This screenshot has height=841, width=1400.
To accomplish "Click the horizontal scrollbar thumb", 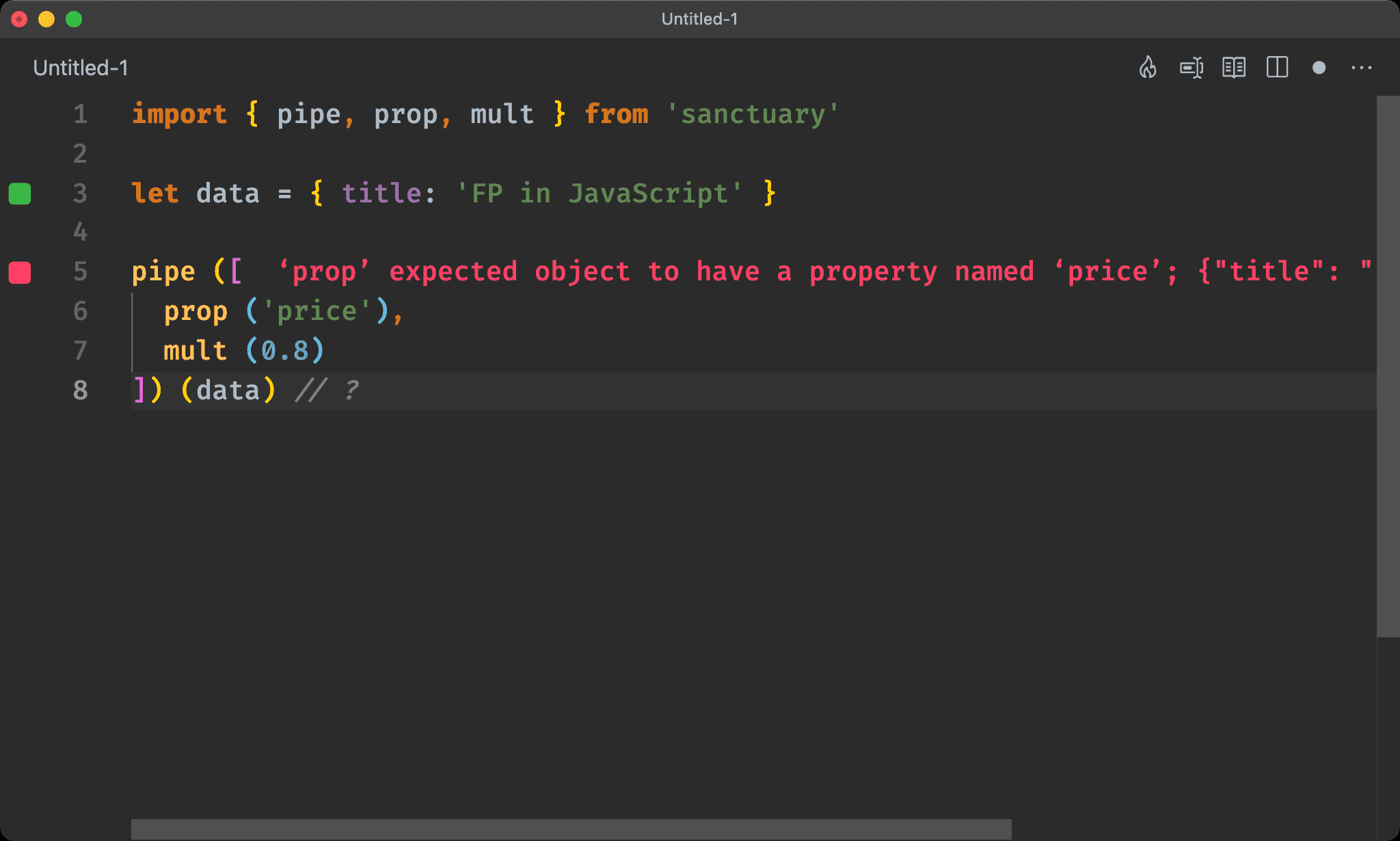I will [x=571, y=829].
